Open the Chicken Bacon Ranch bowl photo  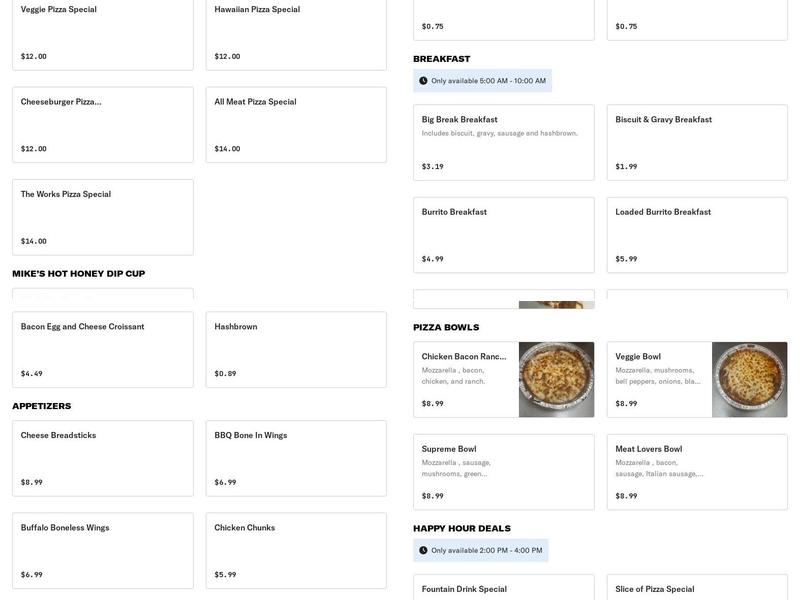pos(556,380)
